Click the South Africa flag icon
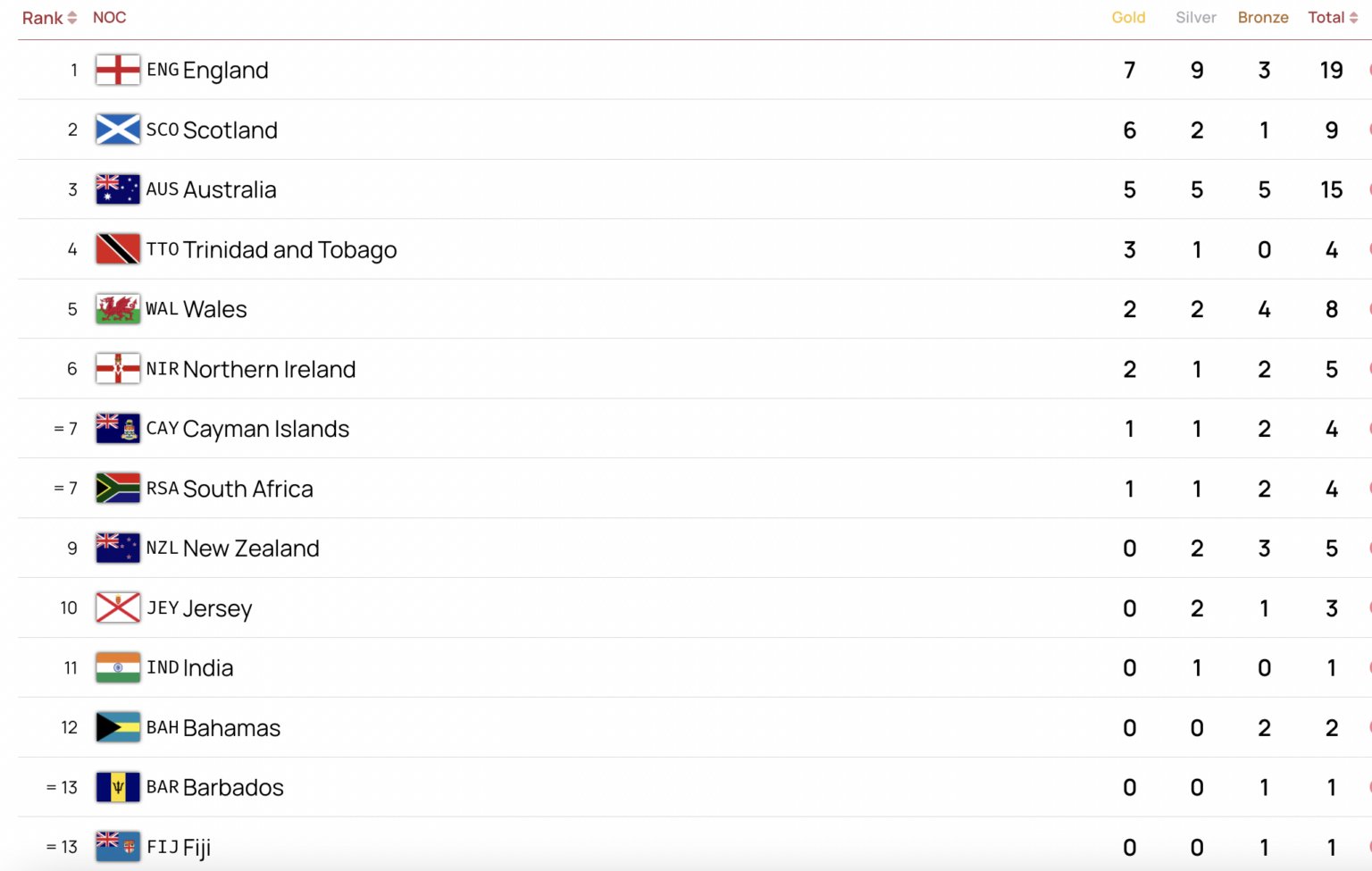 click(x=118, y=489)
